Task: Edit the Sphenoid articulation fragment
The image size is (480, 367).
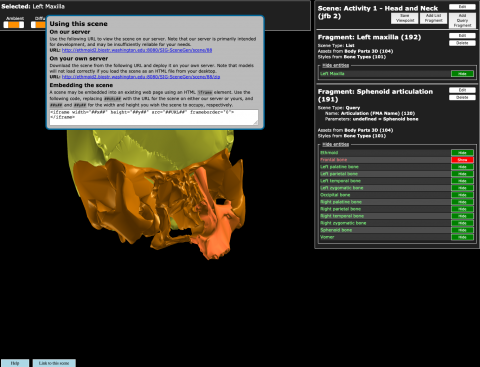Action: pos(462,90)
